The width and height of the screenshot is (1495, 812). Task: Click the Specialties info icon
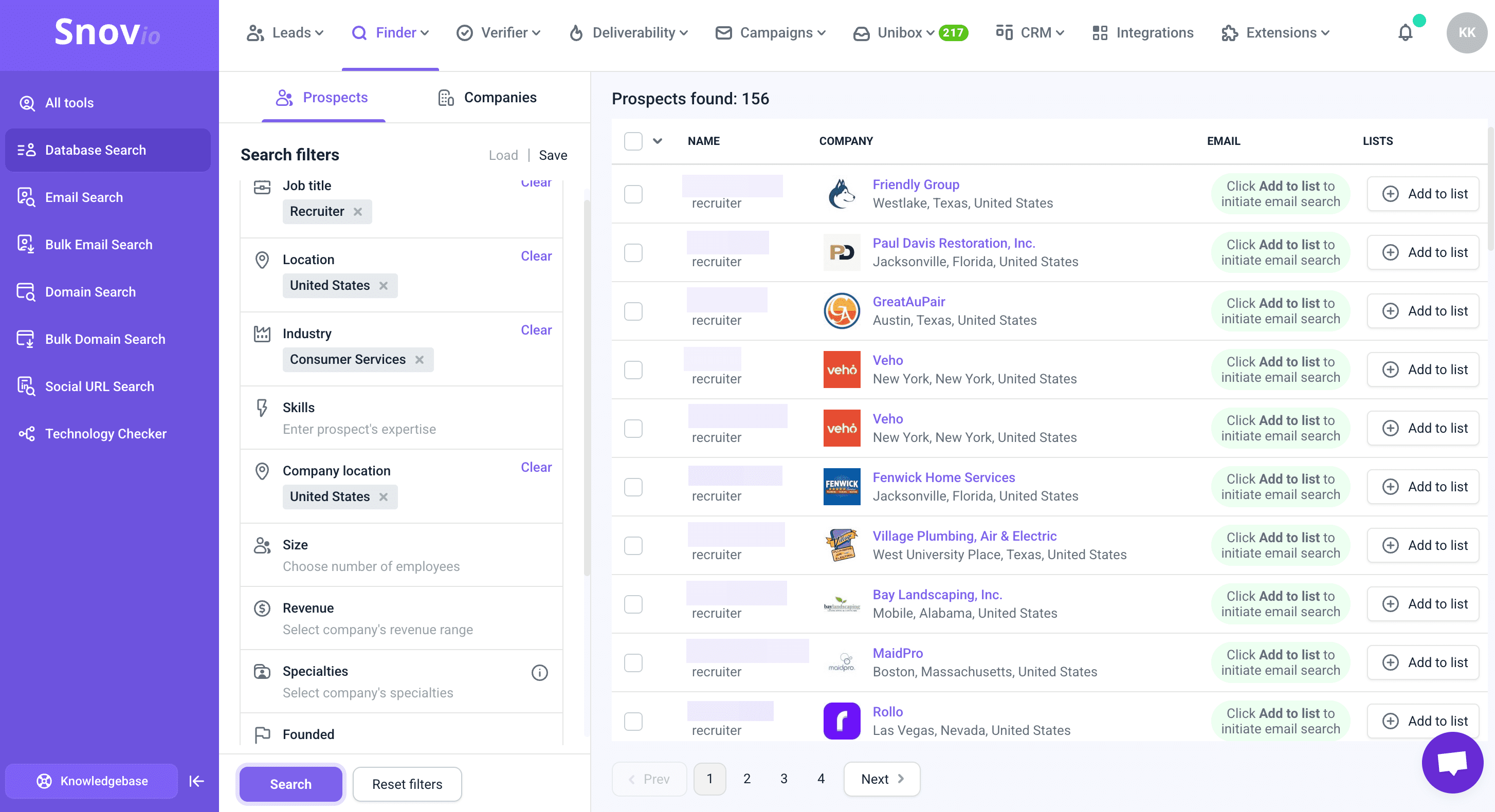click(x=539, y=672)
